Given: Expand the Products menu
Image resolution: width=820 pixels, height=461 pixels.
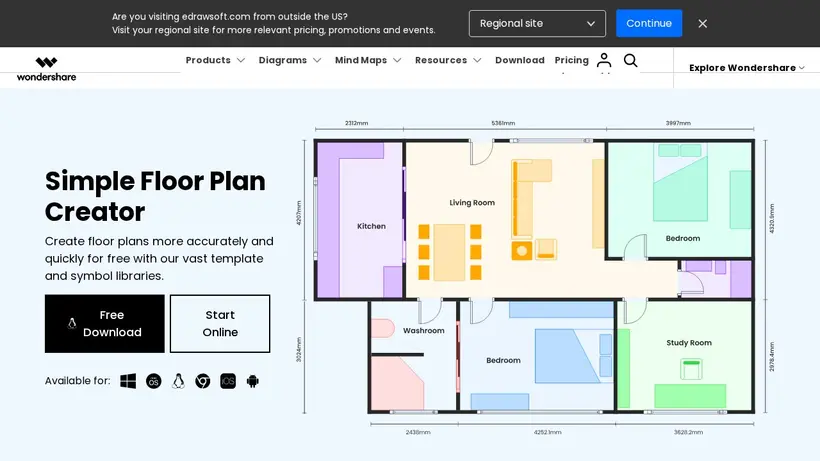Looking at the screenshot, I should tap(215, 60).
